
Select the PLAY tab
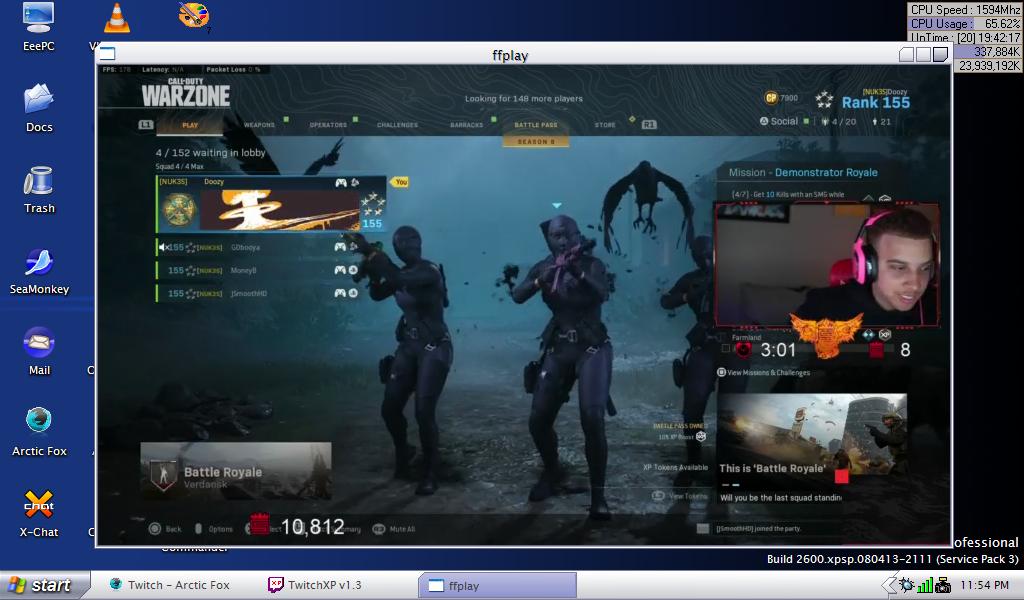pyautogui.click(x=190, y=125)
